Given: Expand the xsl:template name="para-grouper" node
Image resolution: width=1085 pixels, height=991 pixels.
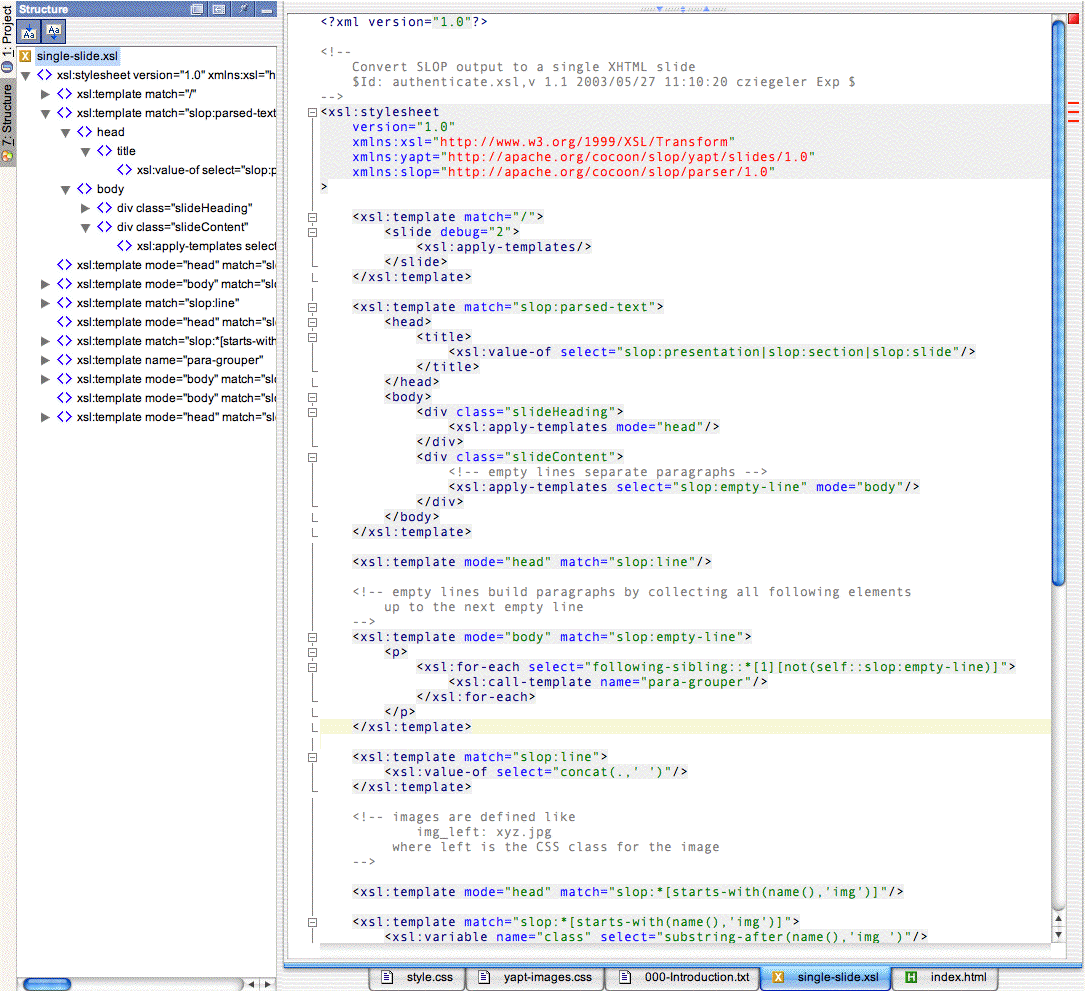Looking at the screenshot, I should point(45,360).
